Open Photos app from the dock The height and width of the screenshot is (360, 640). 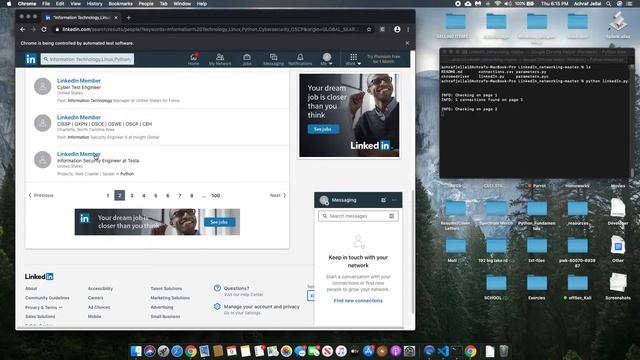pos(286,351)
